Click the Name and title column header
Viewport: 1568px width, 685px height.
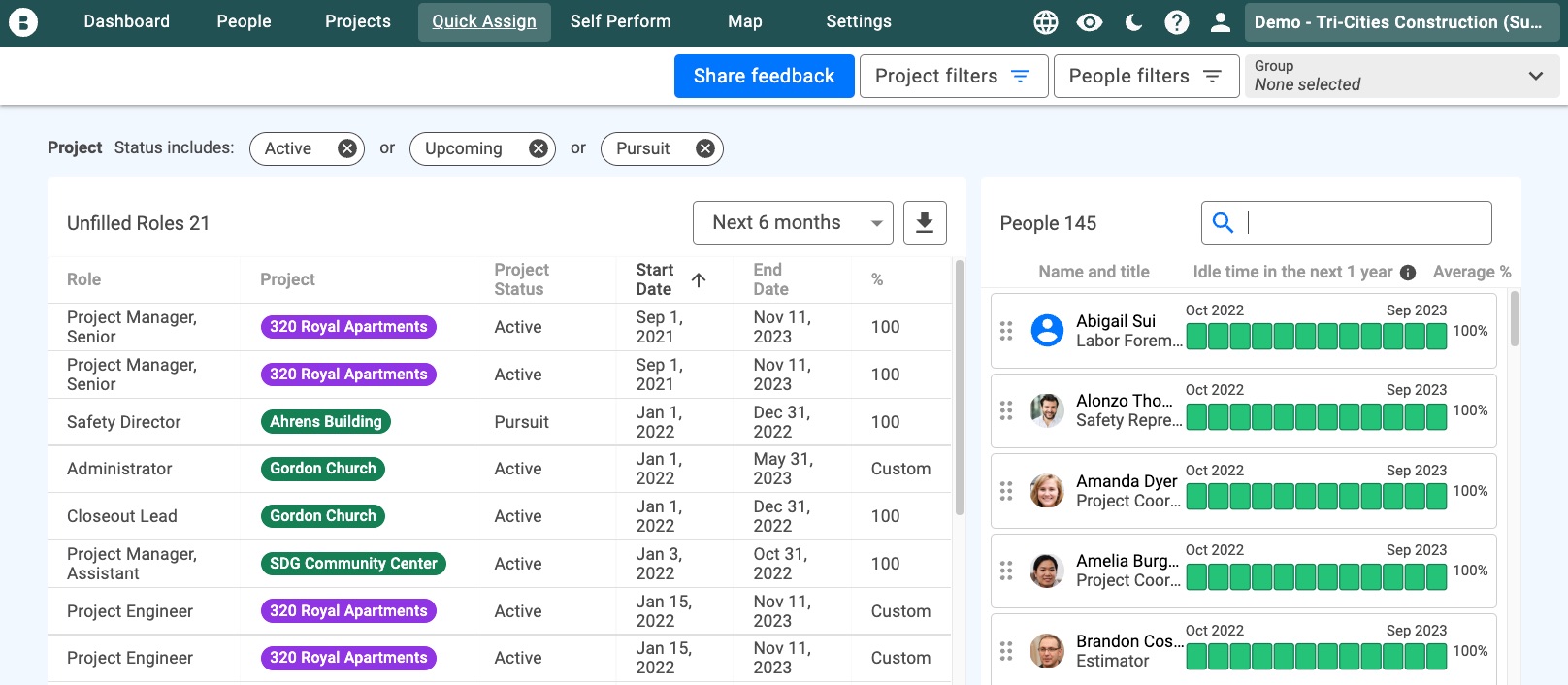[1094, 273]
